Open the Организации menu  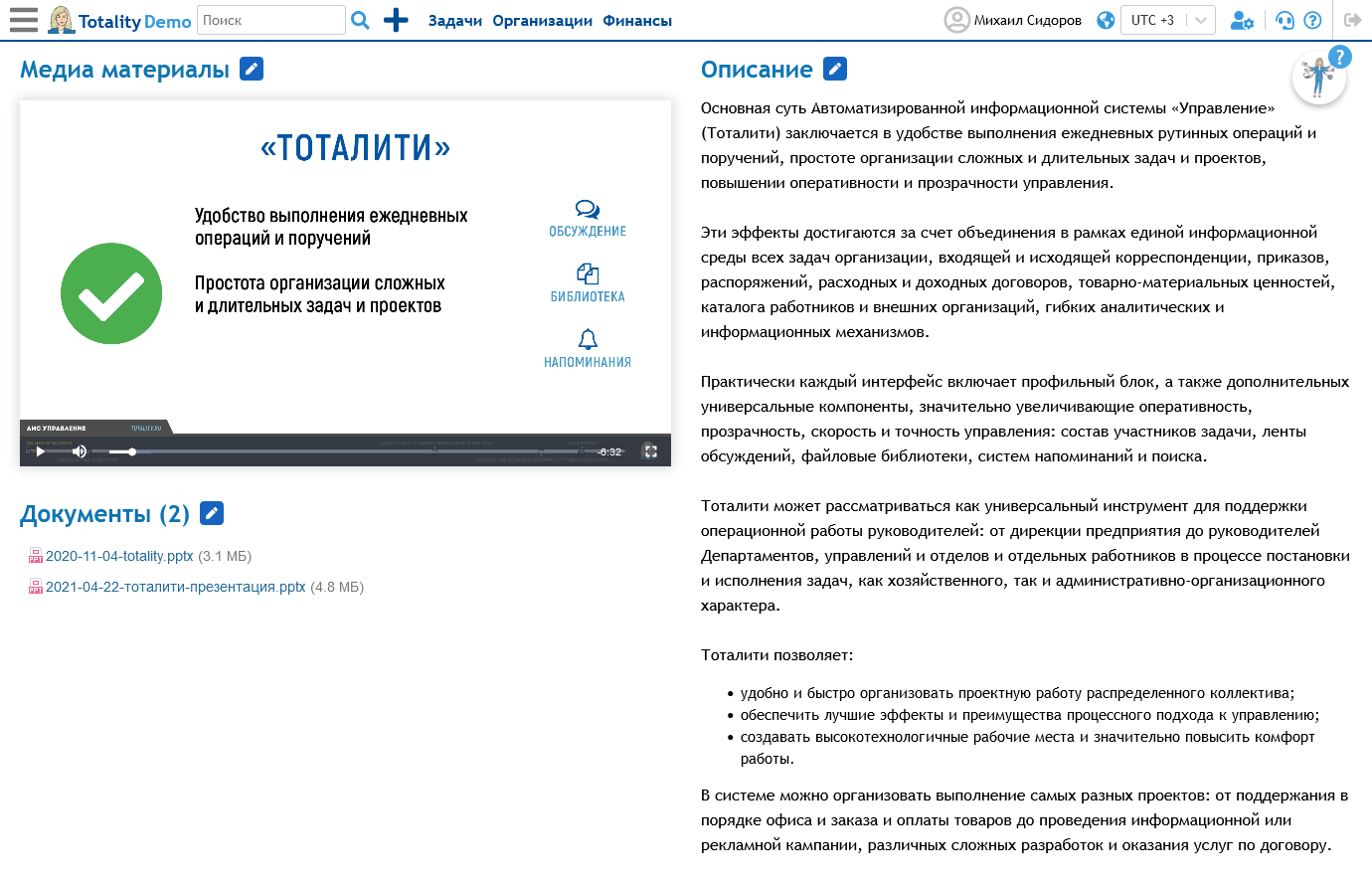pyautogui.click(x=543, y=20)
